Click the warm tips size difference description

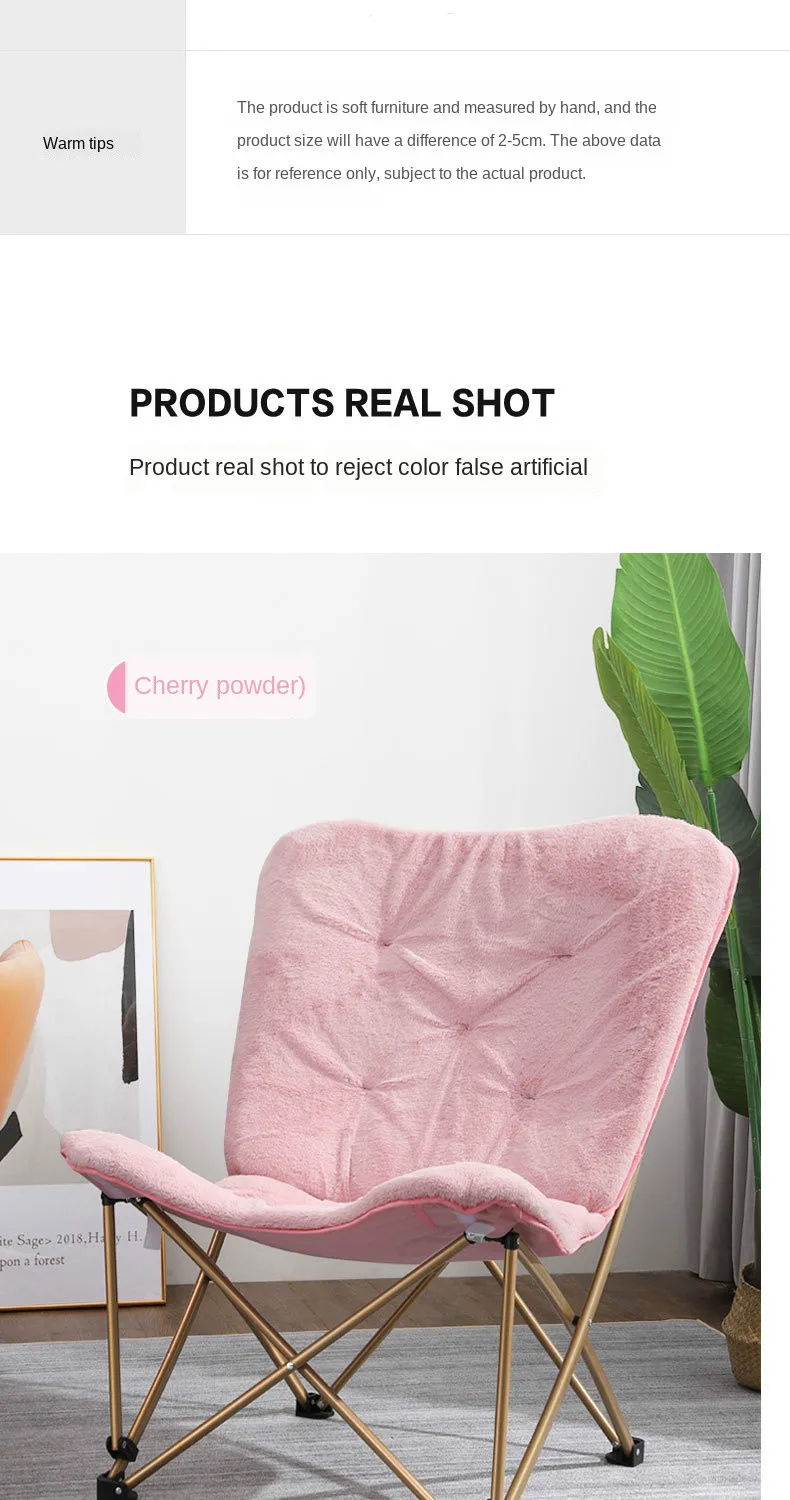click(449, 140)
